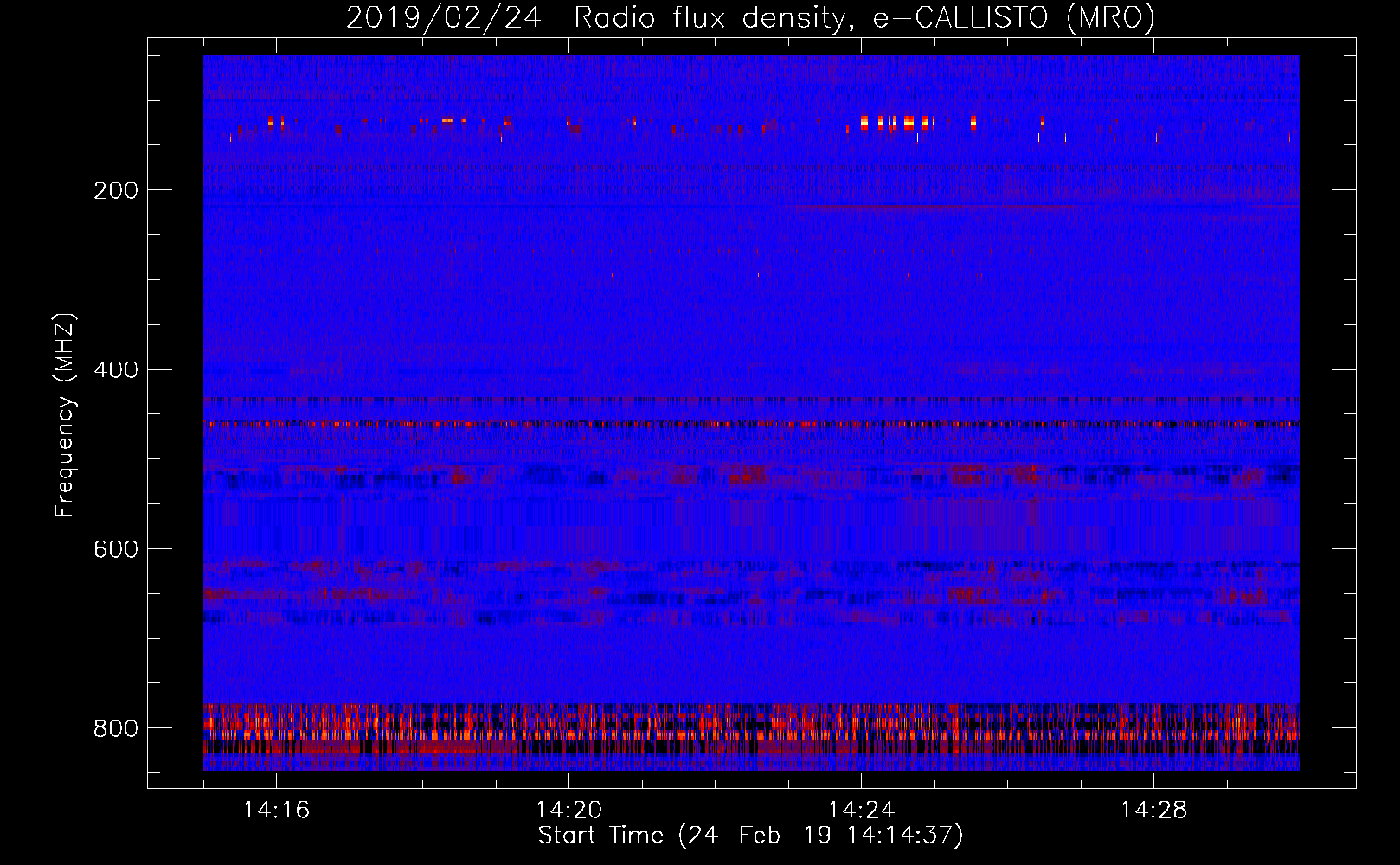
Task: Click the Start Time axis label
Action: tap(750, 836)
